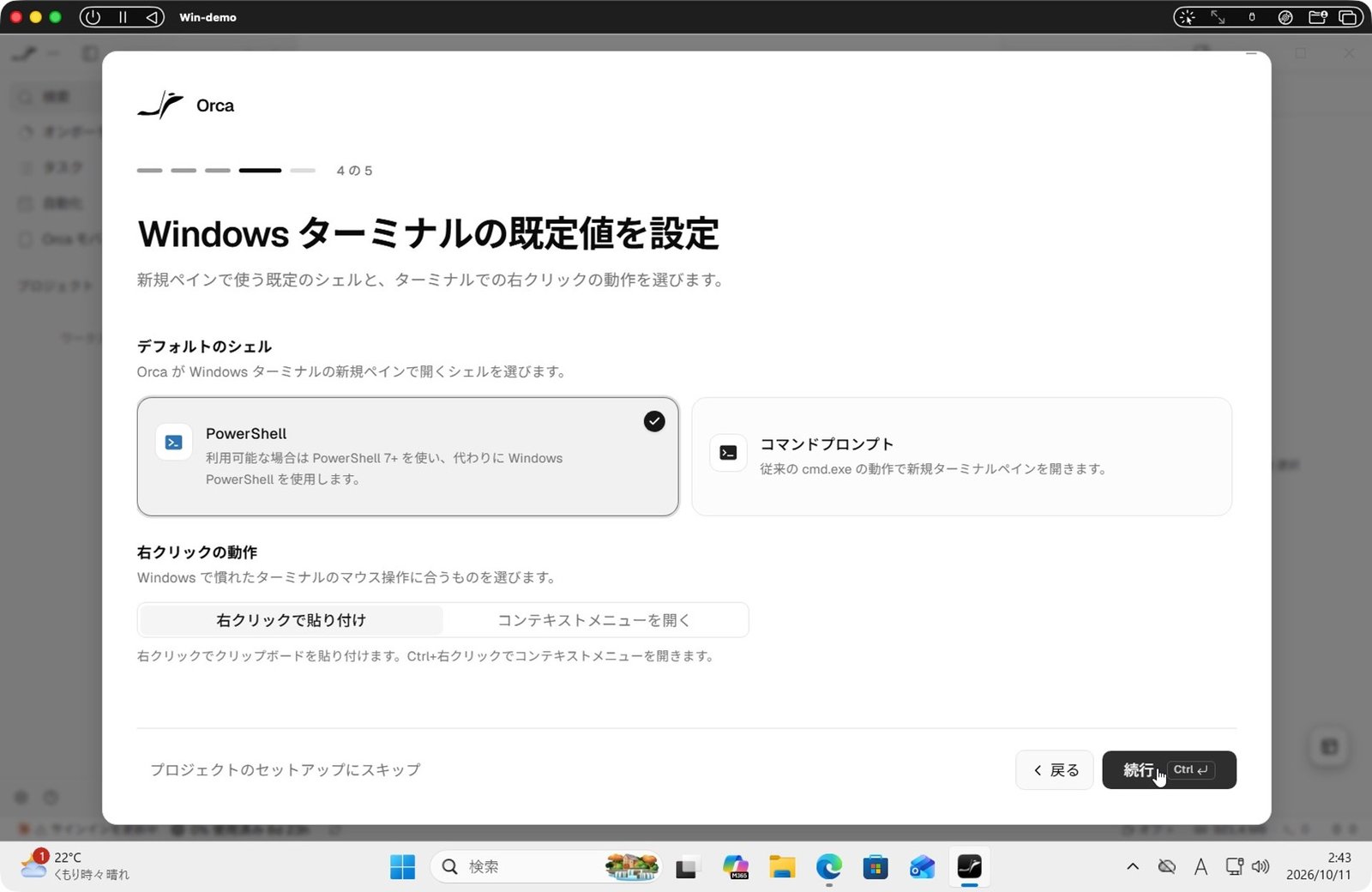1372x892 pixels.
Task: Expand the hidden tray icons chevron
Action: coord(1133,866)
